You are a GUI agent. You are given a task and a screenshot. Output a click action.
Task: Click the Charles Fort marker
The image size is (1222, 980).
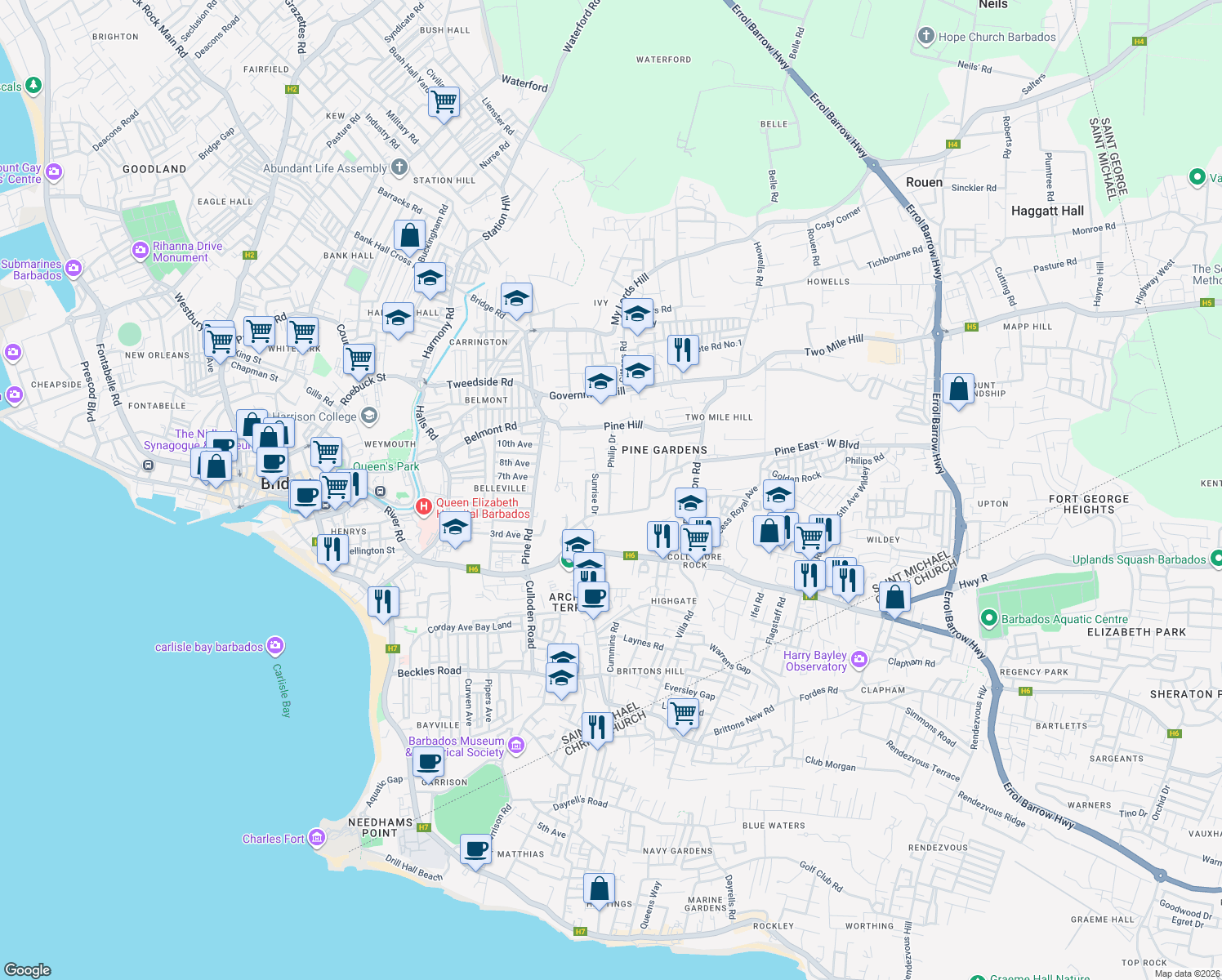317,837
